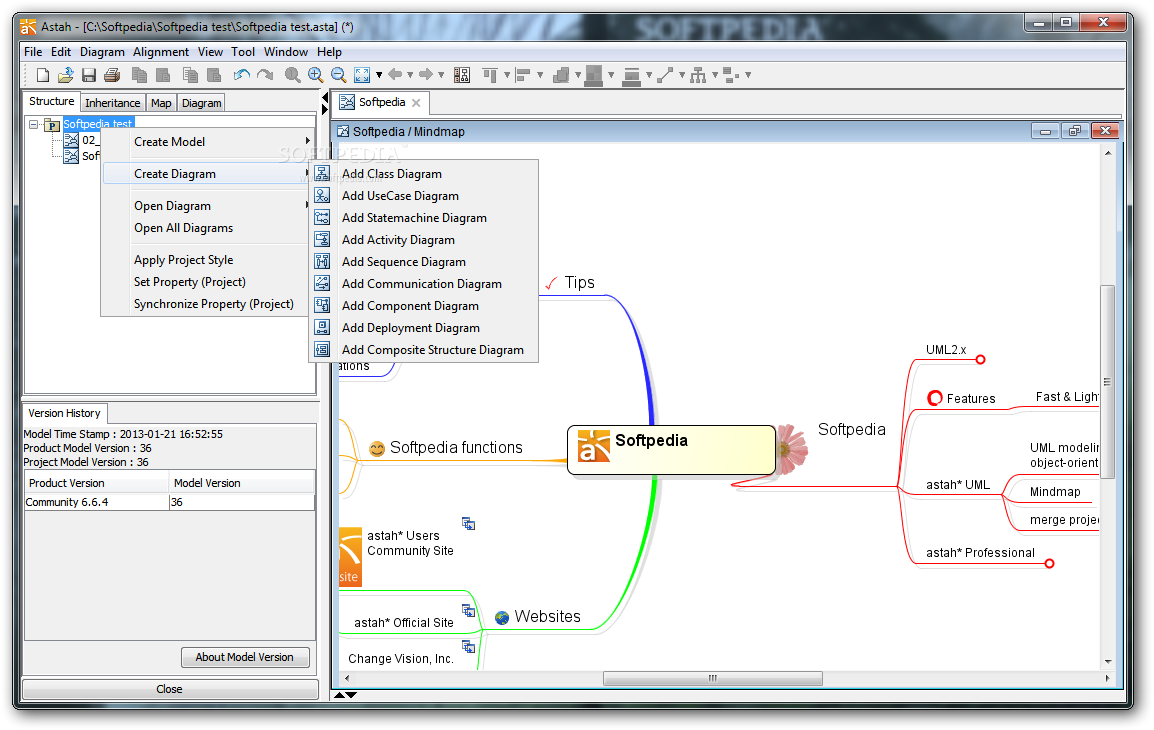The image size is (1154, 730).
Task: Open the line style dropdown arrow
Action: (682, 75)
